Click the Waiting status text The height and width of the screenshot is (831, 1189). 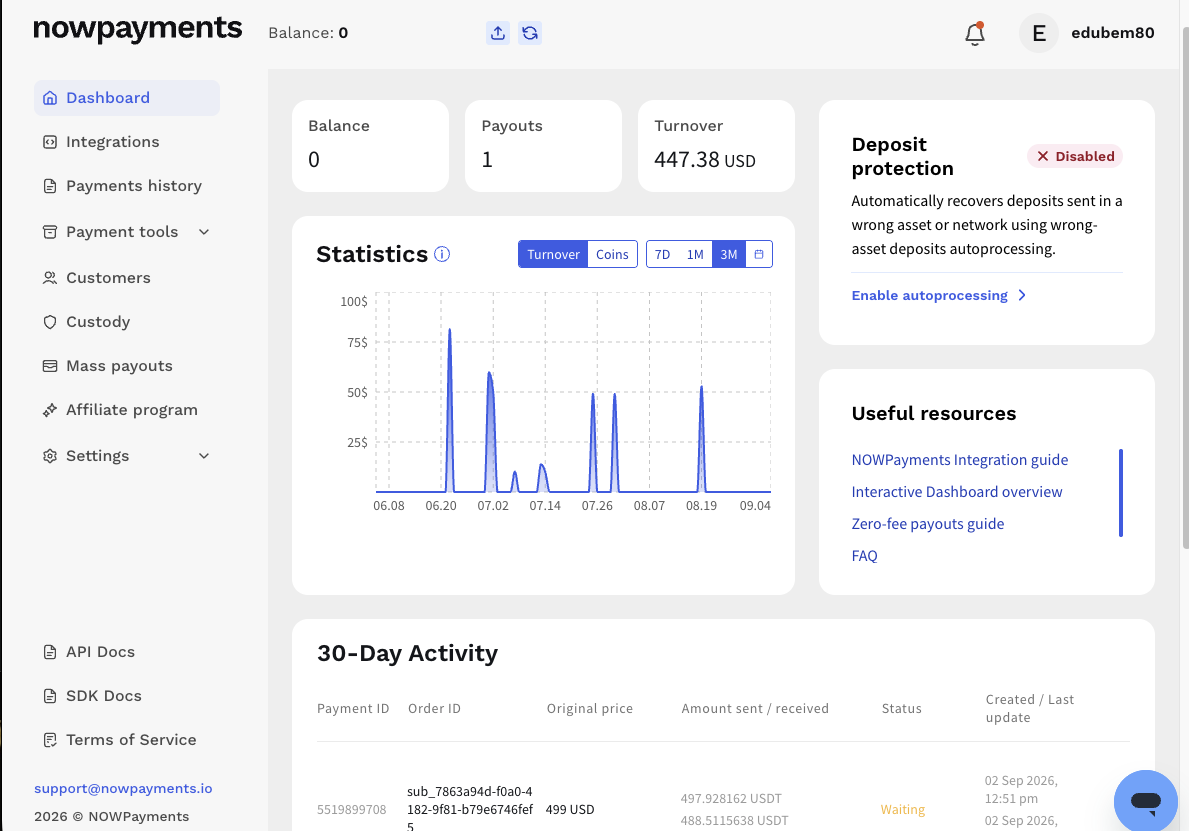coord(902,810)
